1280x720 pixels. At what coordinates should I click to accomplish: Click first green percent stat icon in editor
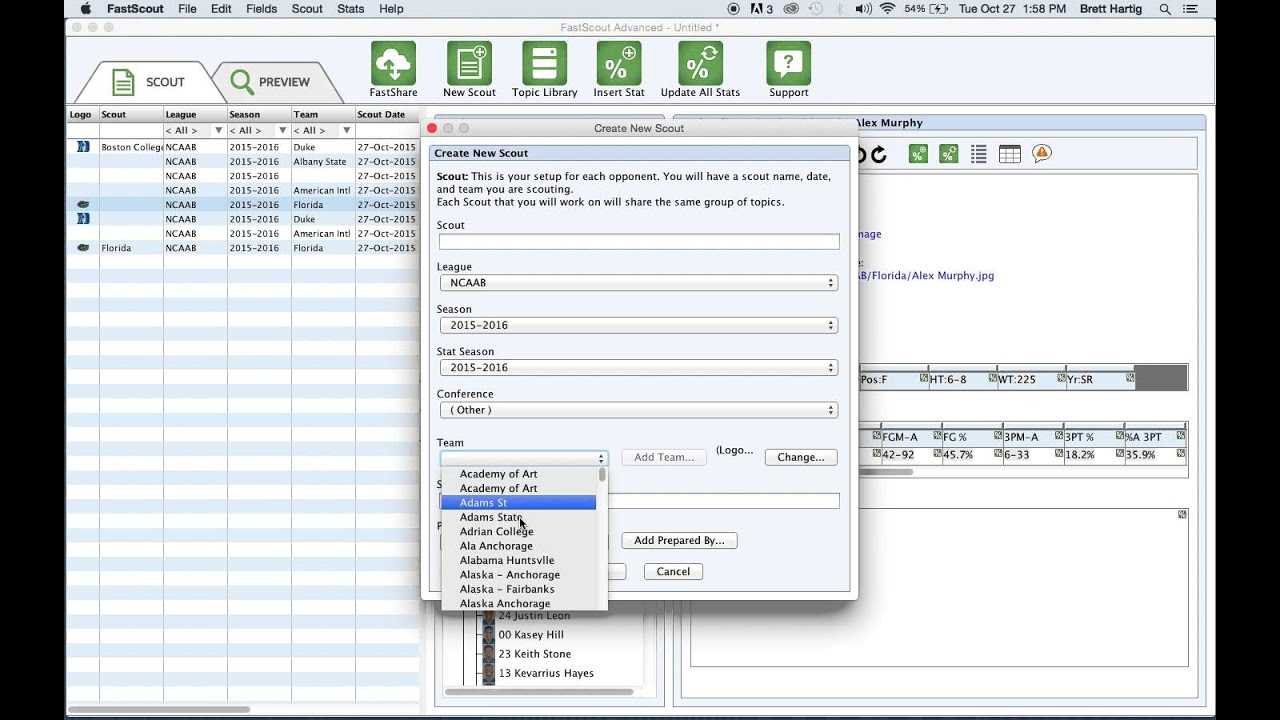pos(917,154)
